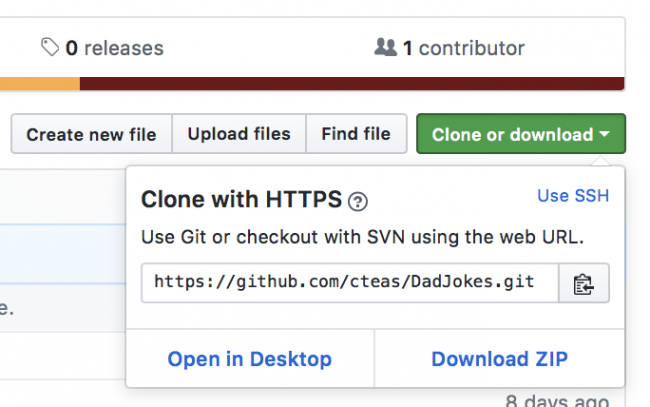Open the Clone or download dropdown

[x=521, y=134]
